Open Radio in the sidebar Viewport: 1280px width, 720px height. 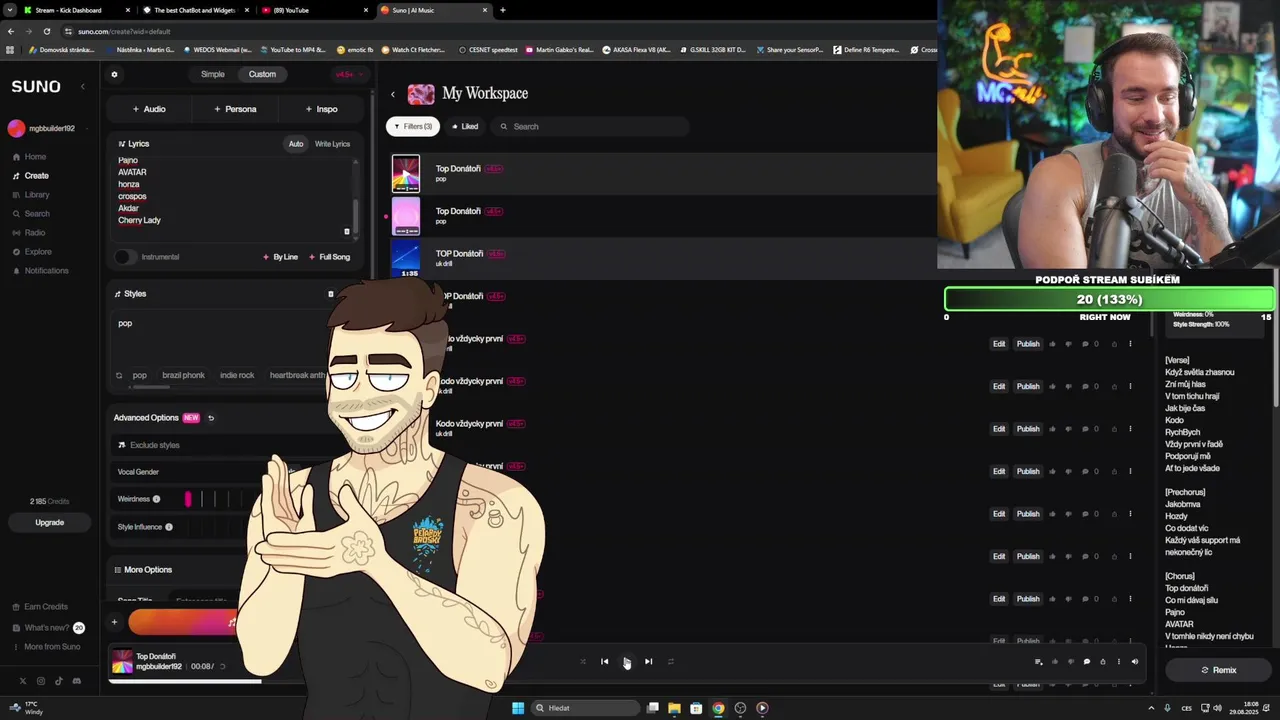point(29,233)
